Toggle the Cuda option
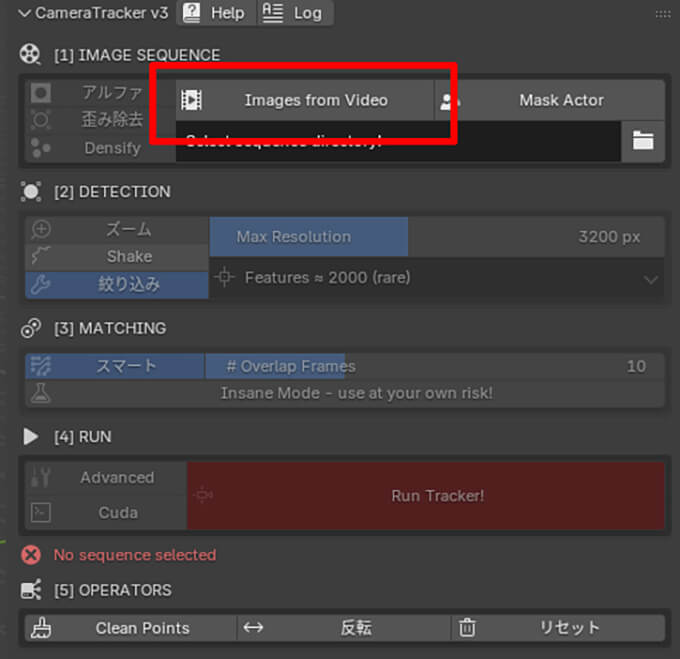680x659 pixels. pos(106,512)
